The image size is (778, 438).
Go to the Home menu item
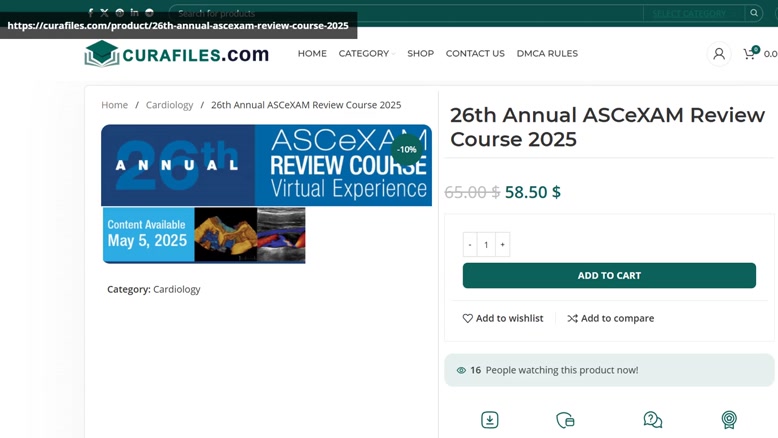tap(312, 54)
